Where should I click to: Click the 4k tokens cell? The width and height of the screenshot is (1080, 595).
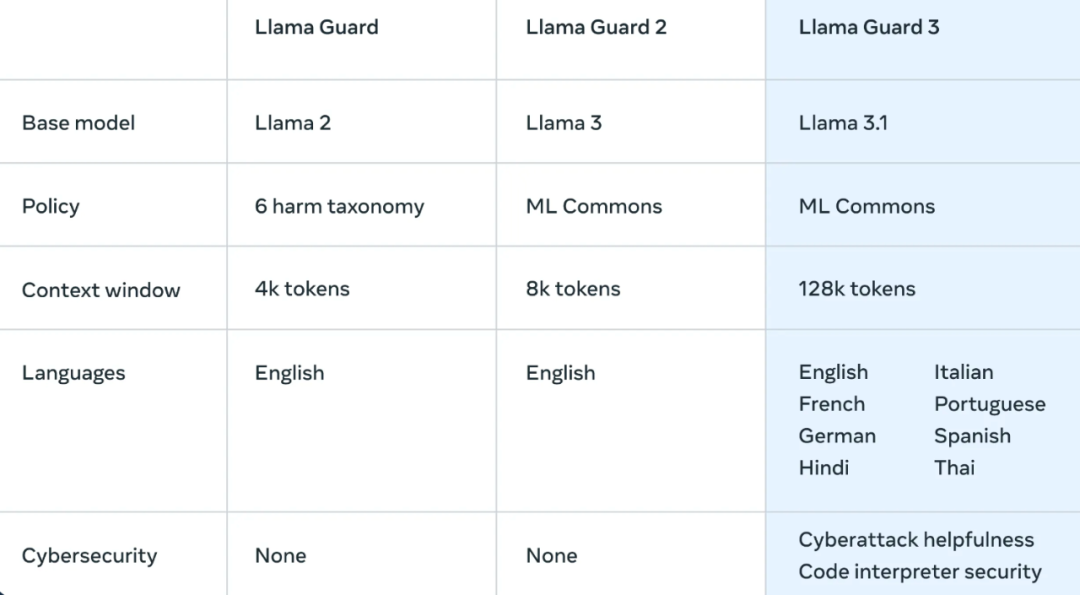click(x=302, y=289)
